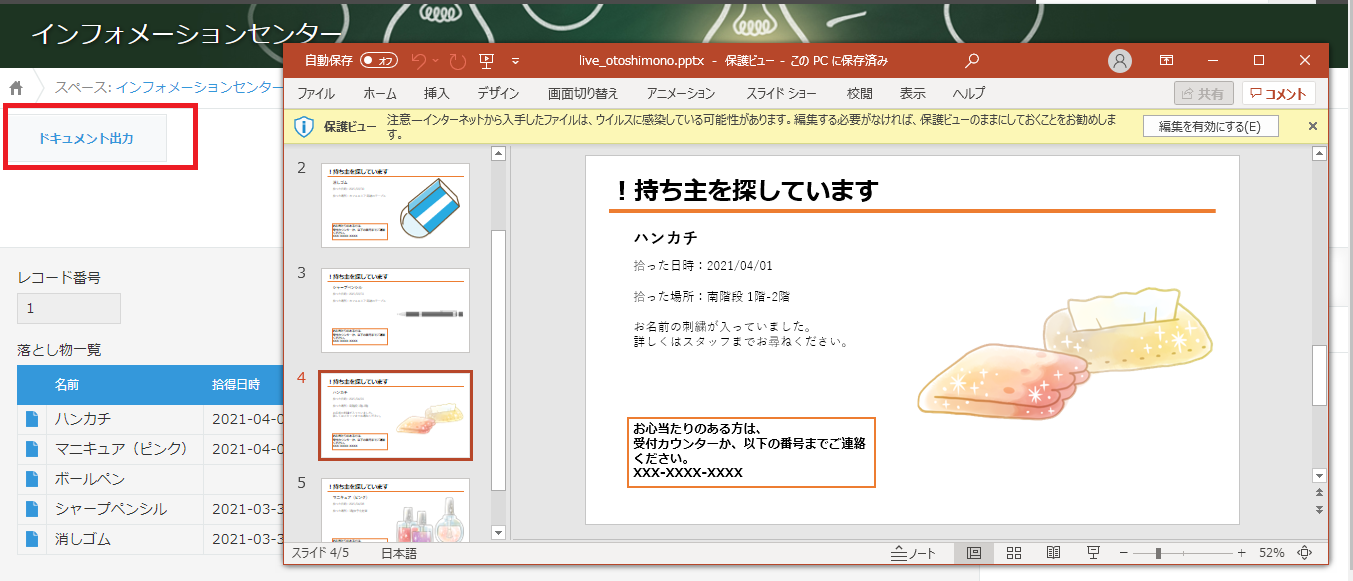Start Slide Show from the status bar

coord(1094,553)
